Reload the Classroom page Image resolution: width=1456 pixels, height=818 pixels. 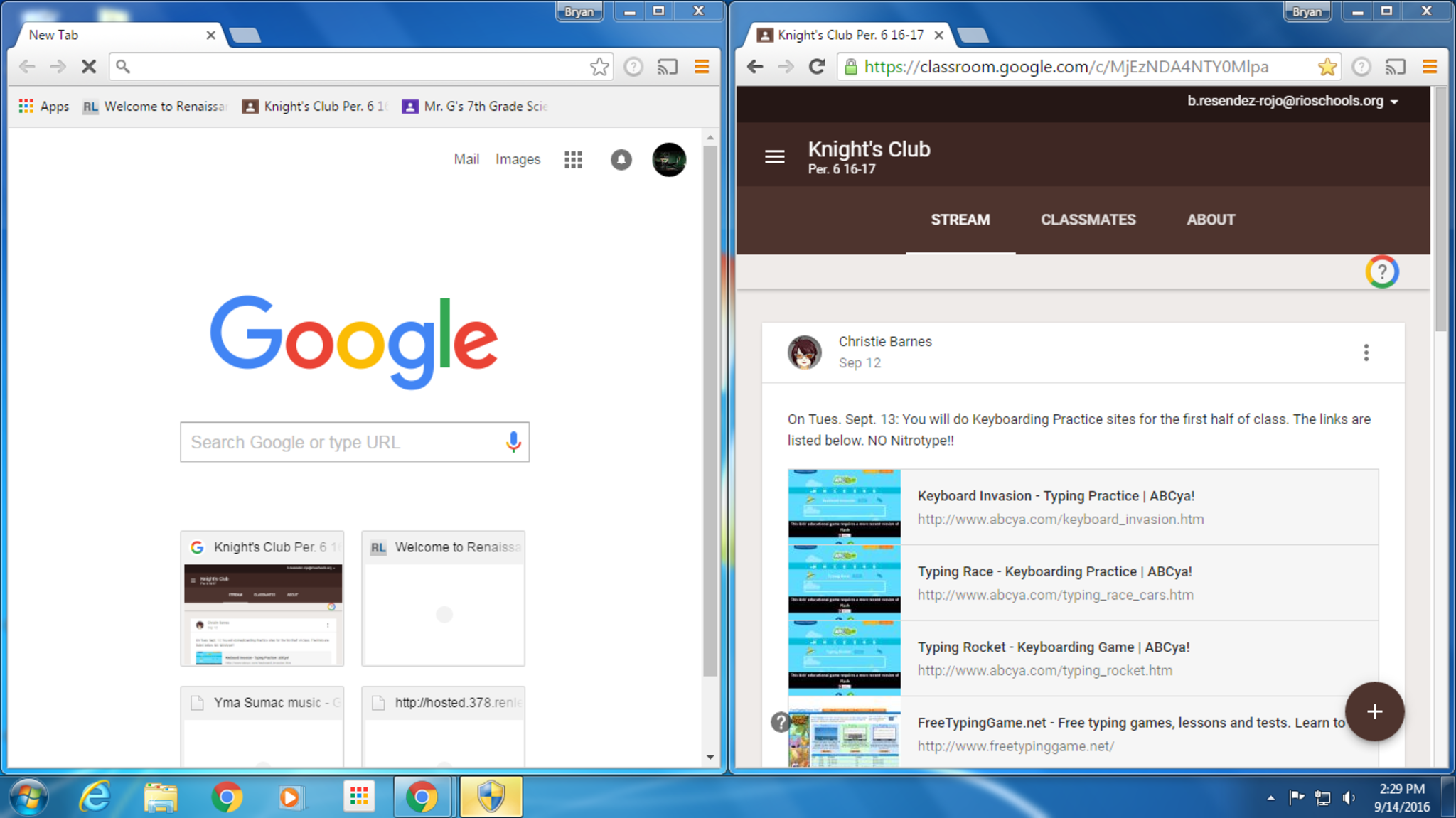tap(817, 67)
